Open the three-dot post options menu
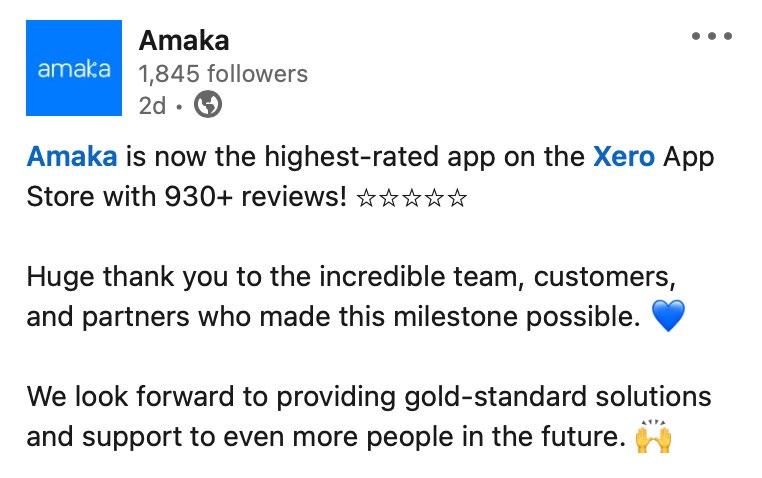 712,37
